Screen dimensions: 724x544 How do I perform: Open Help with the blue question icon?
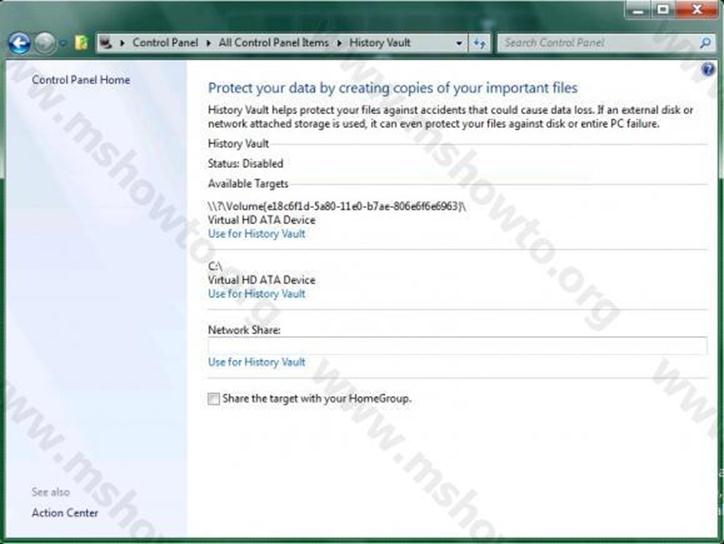[708, 70]
